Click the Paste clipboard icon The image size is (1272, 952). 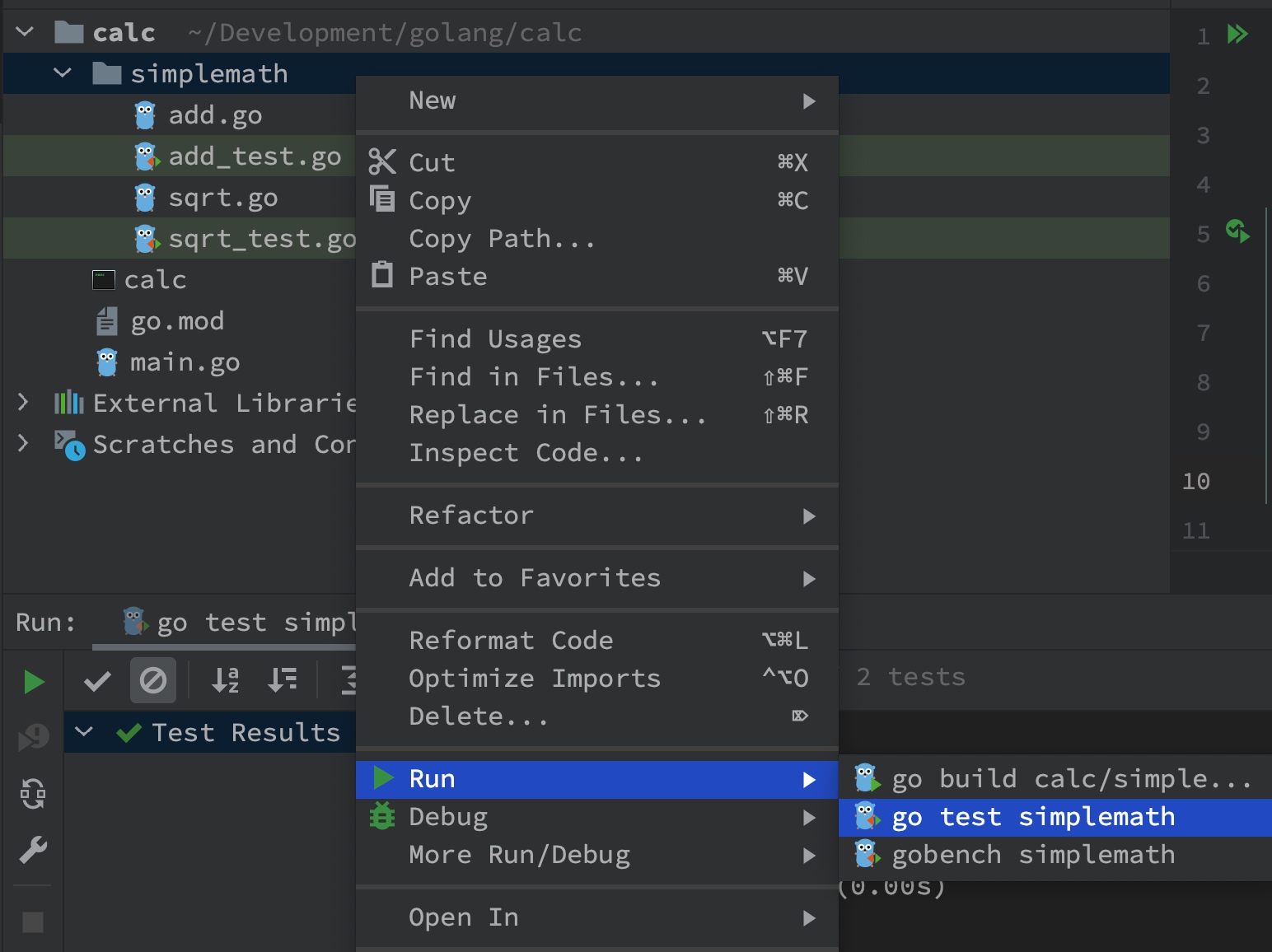[x=382, y=274]
